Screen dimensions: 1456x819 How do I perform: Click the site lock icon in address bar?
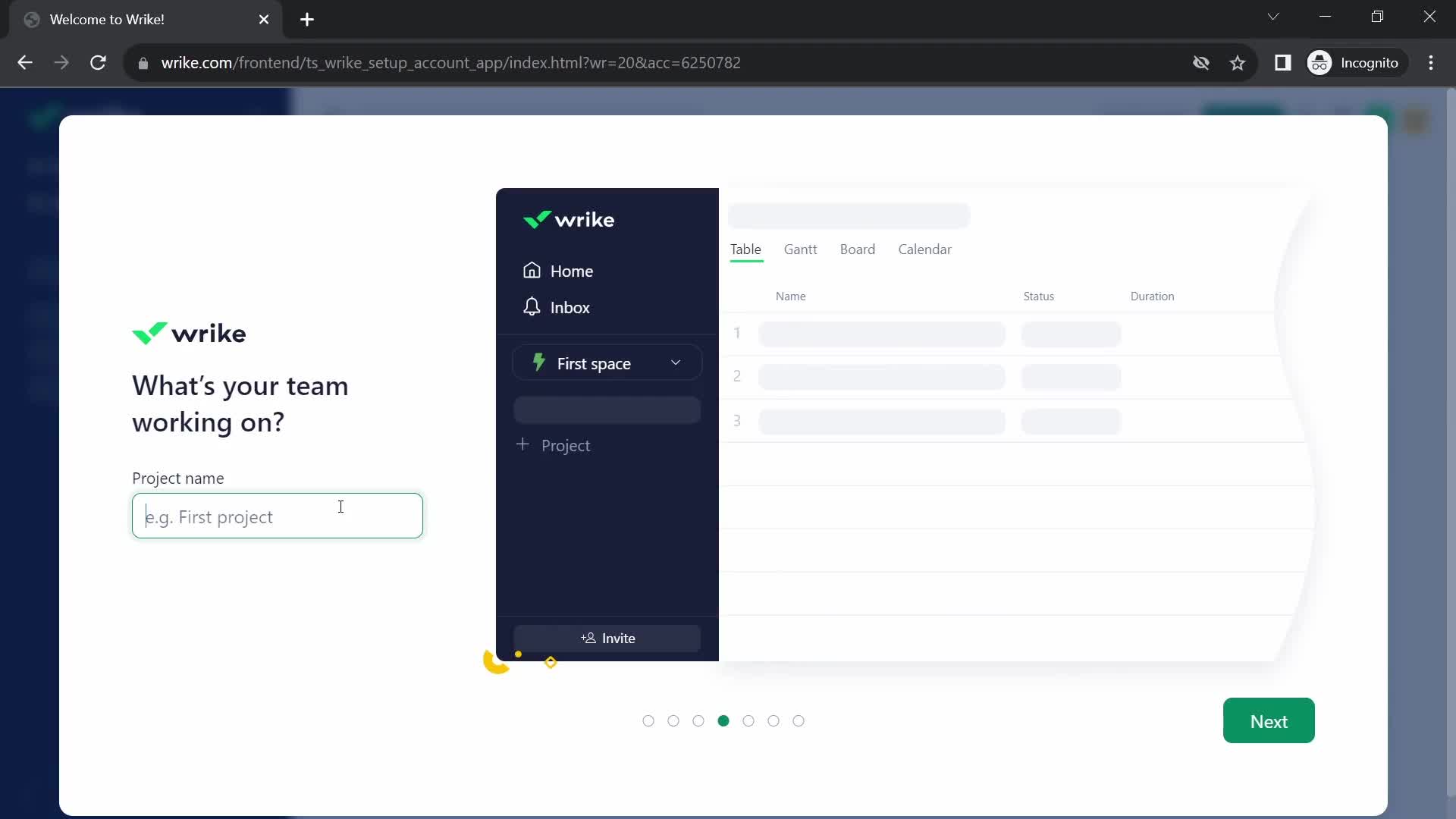click(143, 64)
